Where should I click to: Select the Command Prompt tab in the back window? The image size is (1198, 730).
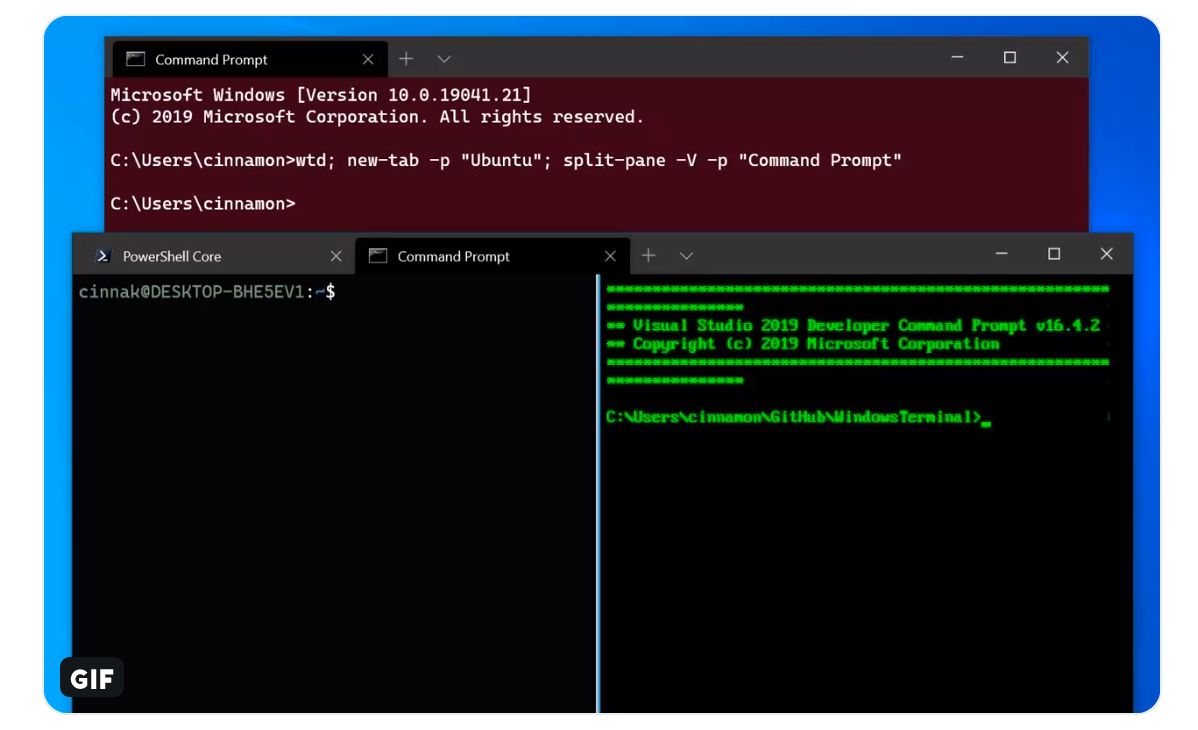click(x=250, y=59)
